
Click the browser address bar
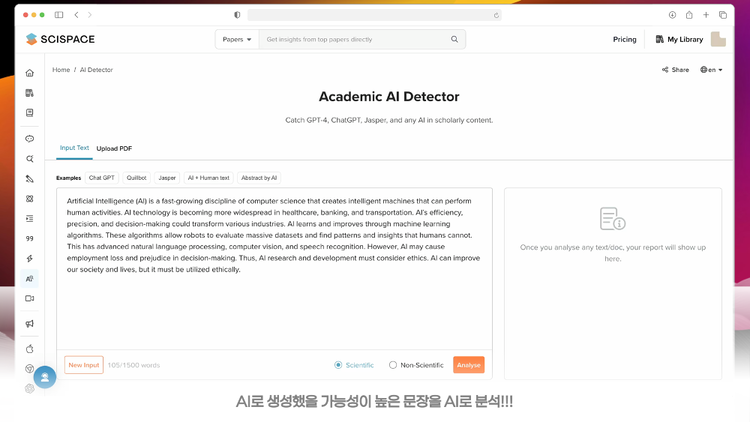(x=374, y=15)
